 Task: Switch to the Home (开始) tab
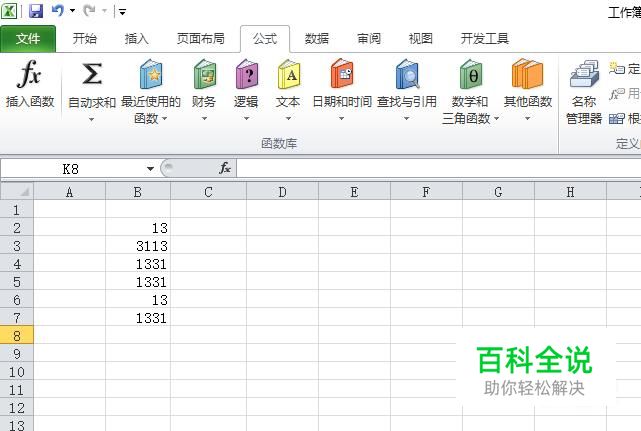(85, 39)
